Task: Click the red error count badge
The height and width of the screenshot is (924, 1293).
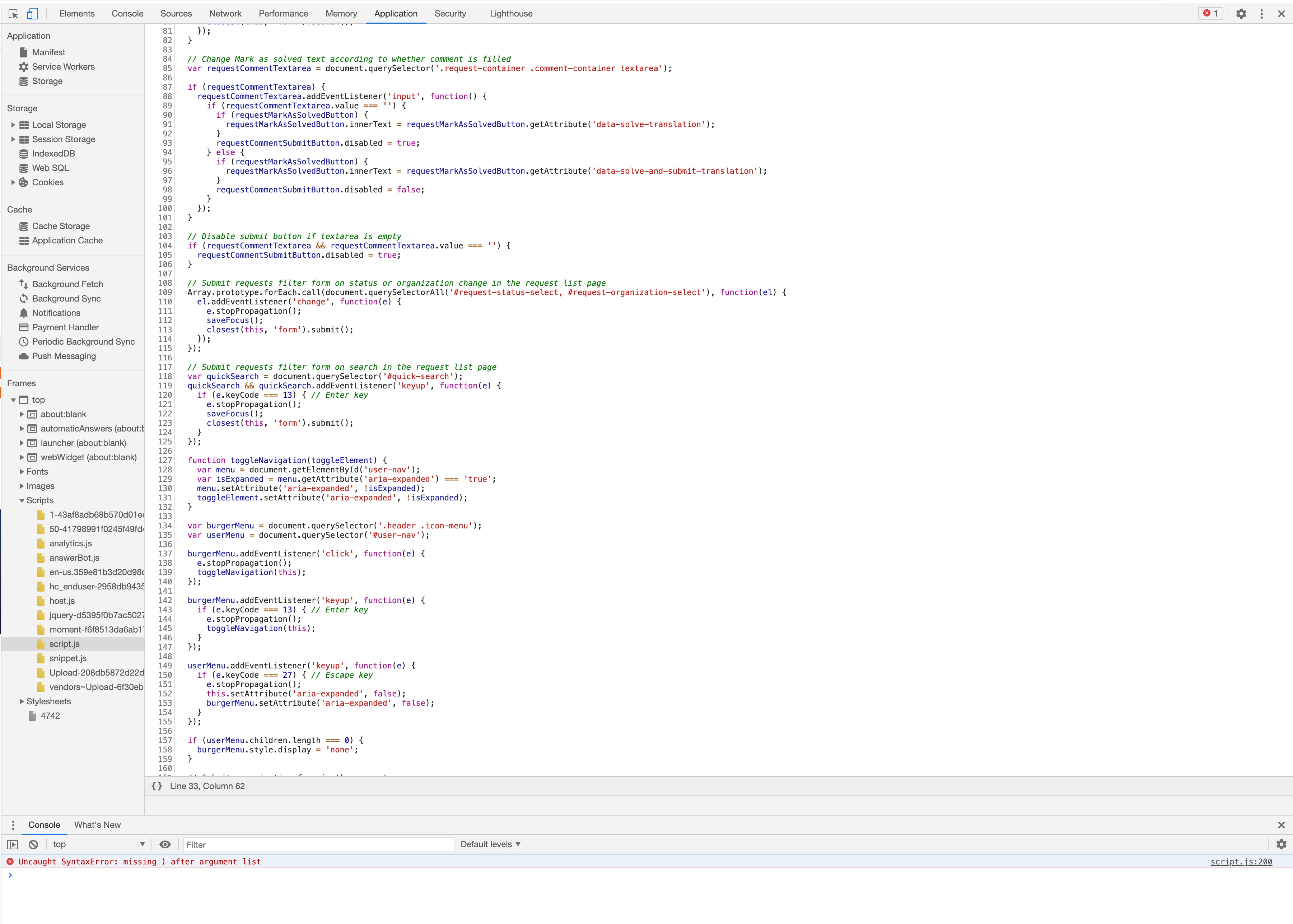Action: 1210,14
